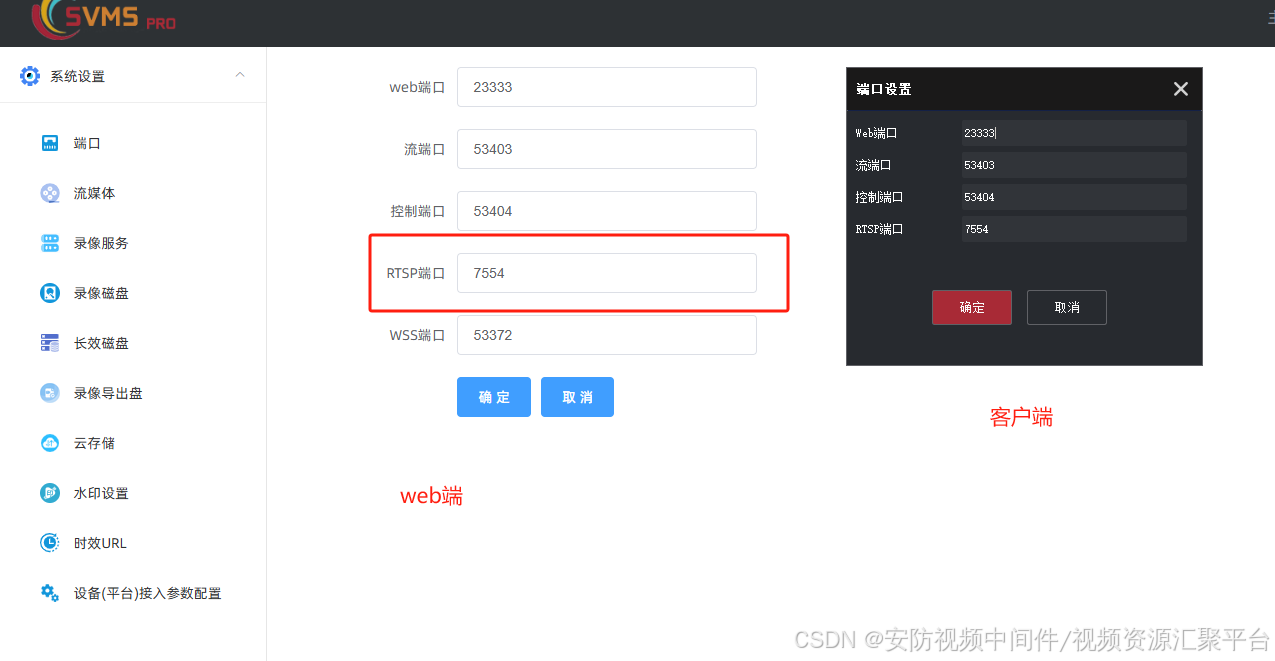Click the 控制端口 label in web form

tap(418, 211)
